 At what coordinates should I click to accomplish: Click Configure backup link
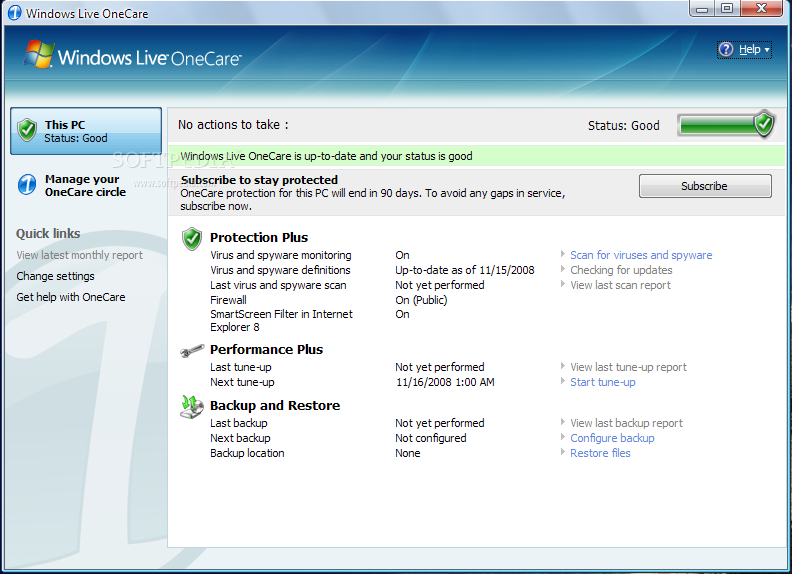[x=612, y=439]
